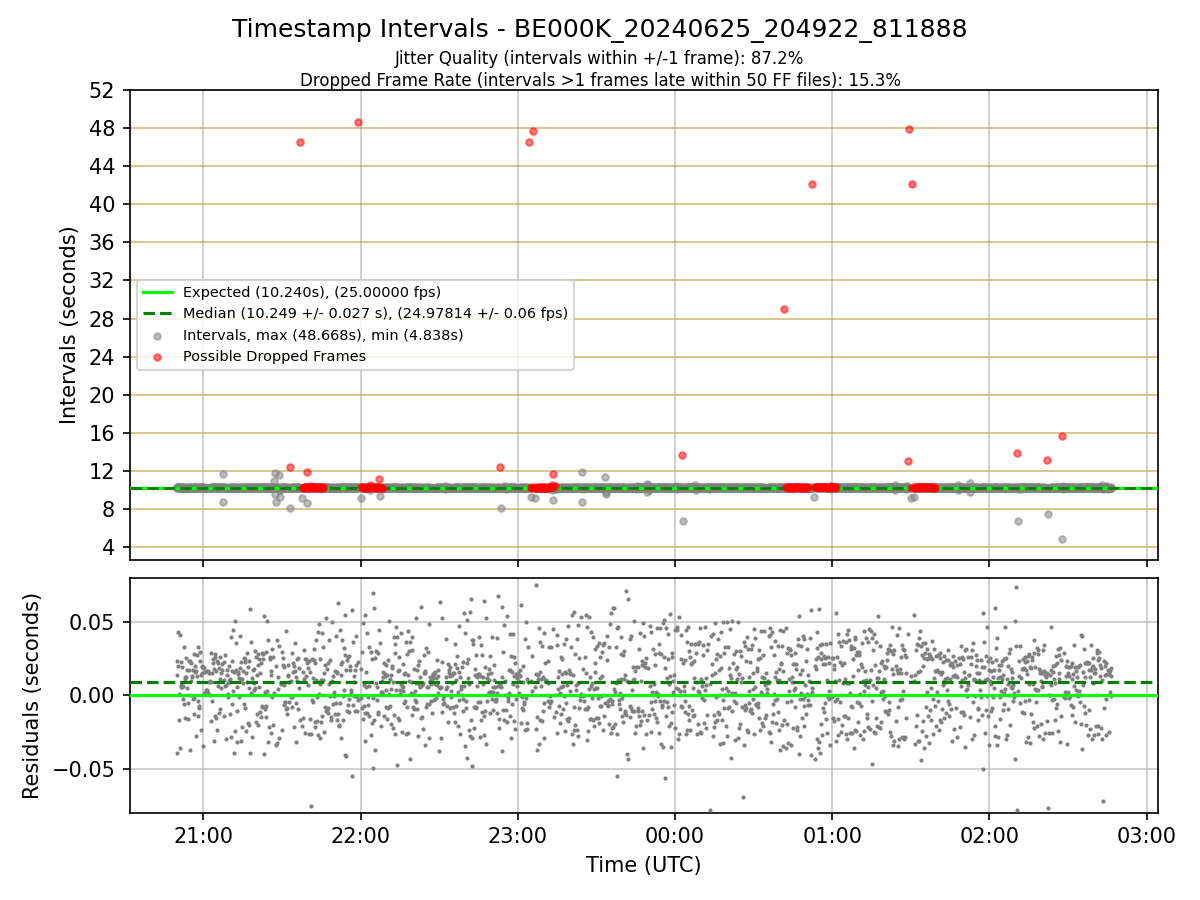Click the 21:00 x-axis tick label
This screenshot has width=1200, height=900.
point(203,834)
